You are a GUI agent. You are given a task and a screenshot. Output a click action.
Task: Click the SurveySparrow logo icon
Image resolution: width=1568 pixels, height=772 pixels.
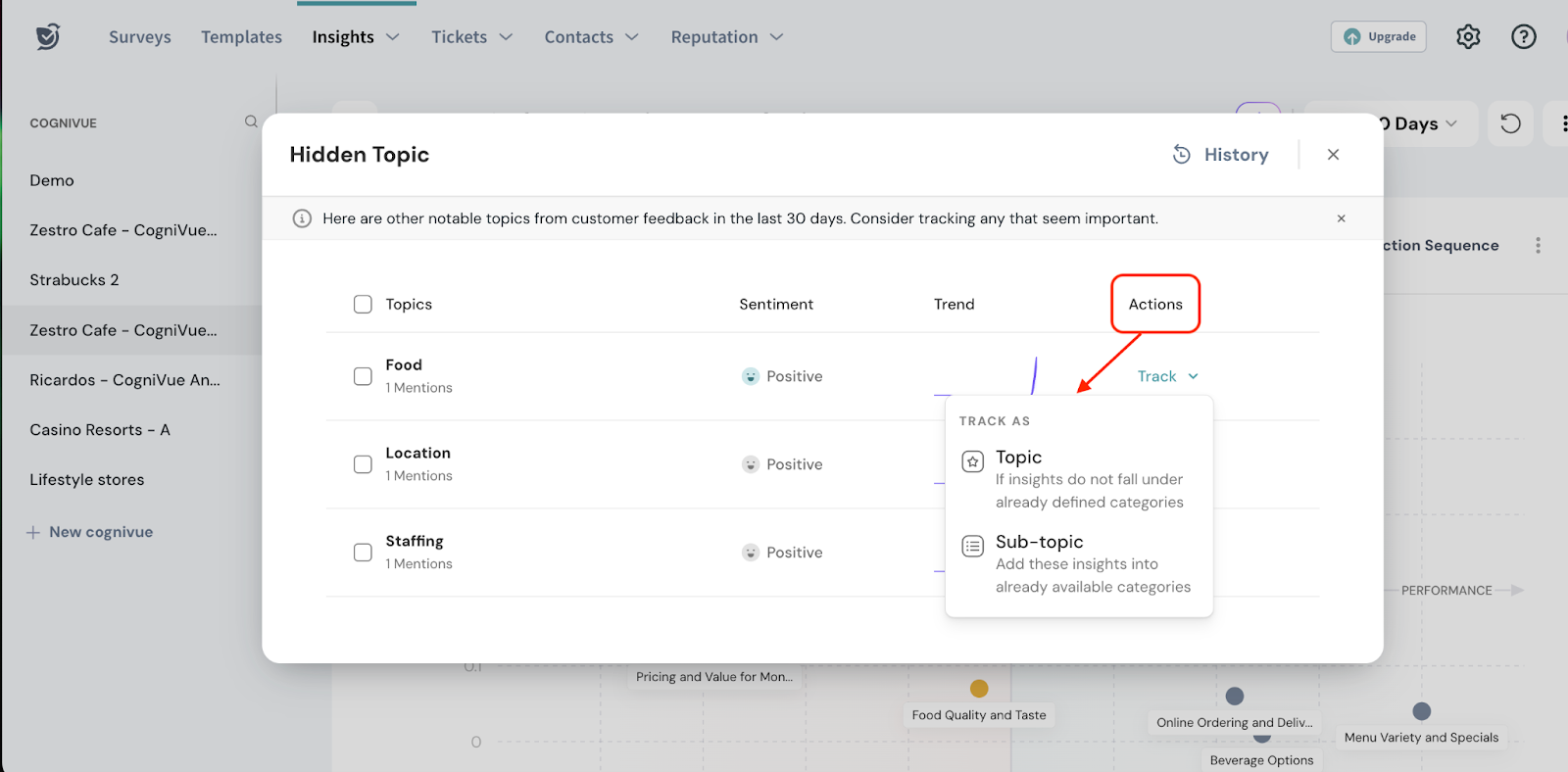tap(47, 37)
